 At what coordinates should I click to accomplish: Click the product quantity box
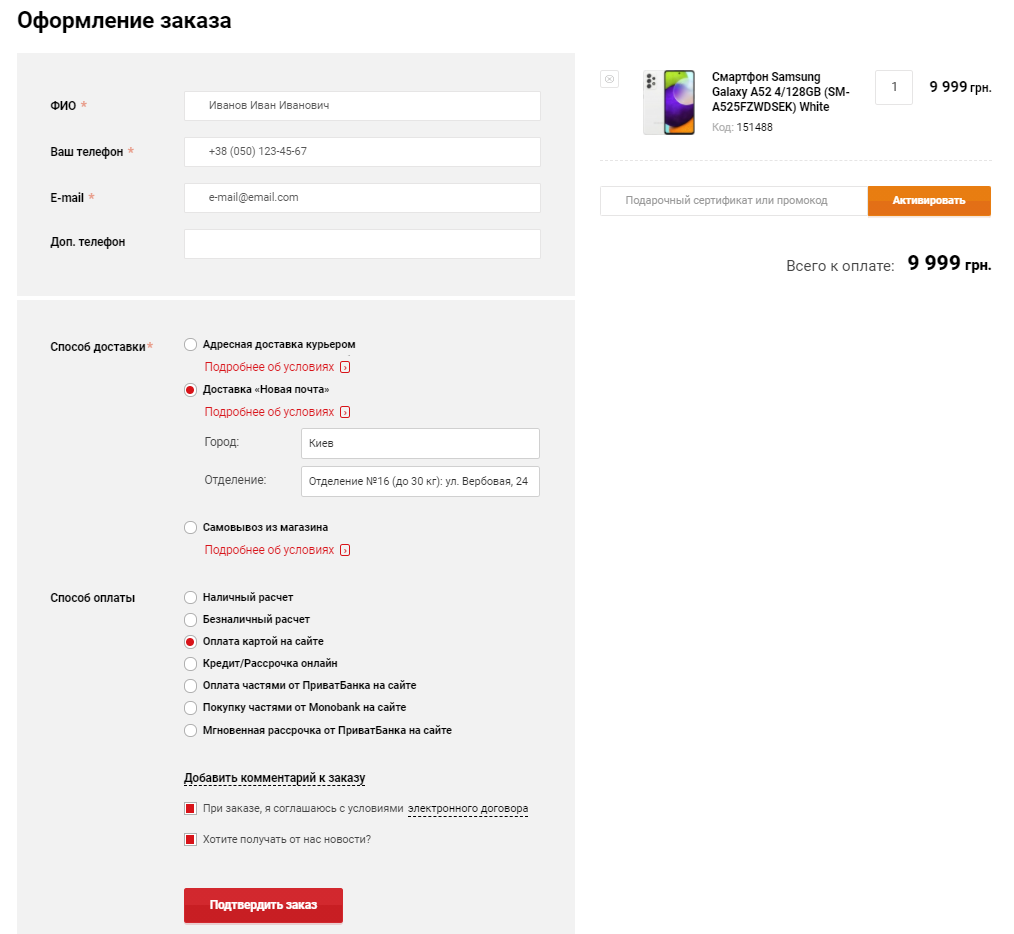click(x=894, y=87)
